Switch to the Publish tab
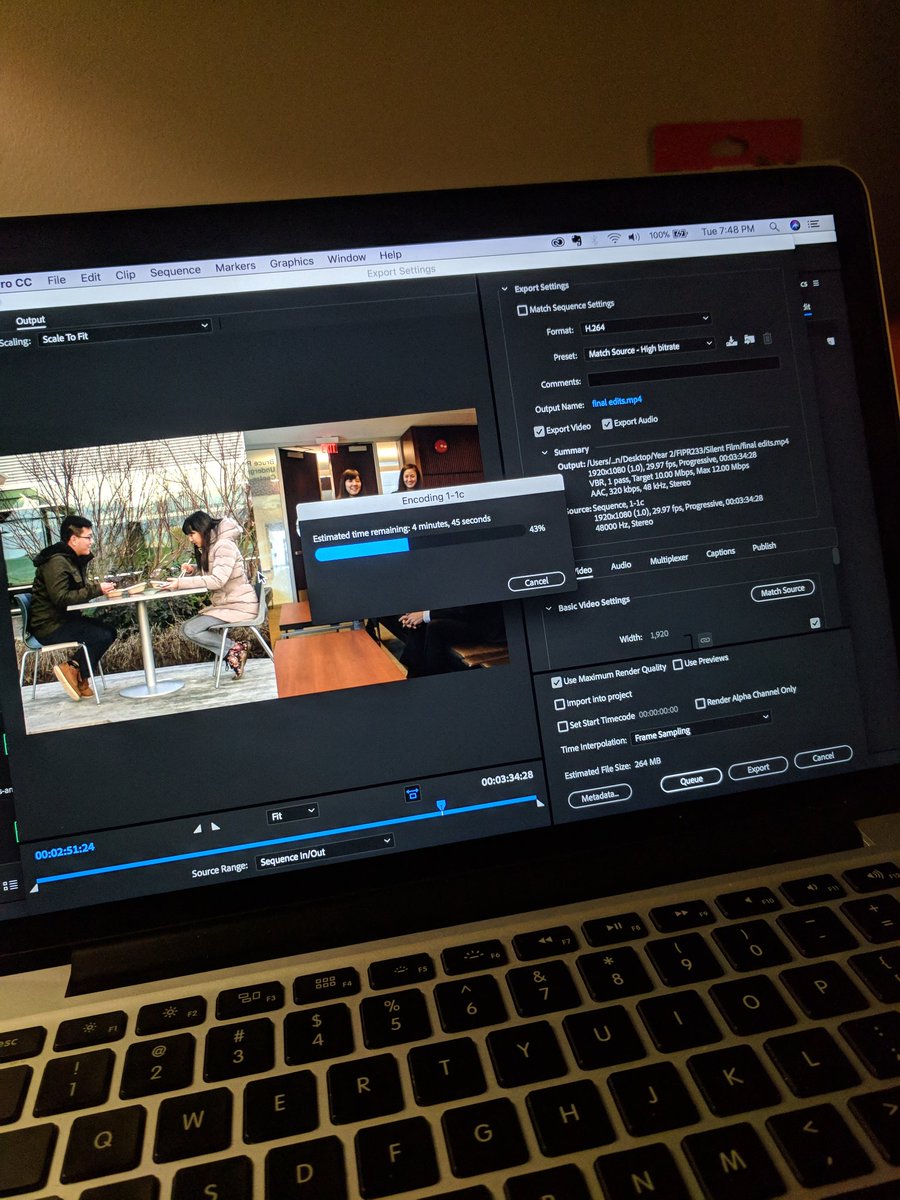The image size is (900, 1200). 764,546
